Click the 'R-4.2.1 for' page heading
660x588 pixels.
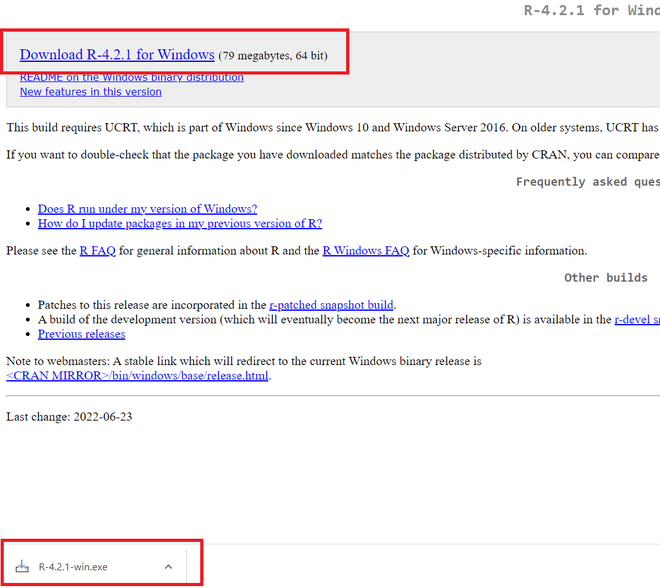click(x=572, y=10)
